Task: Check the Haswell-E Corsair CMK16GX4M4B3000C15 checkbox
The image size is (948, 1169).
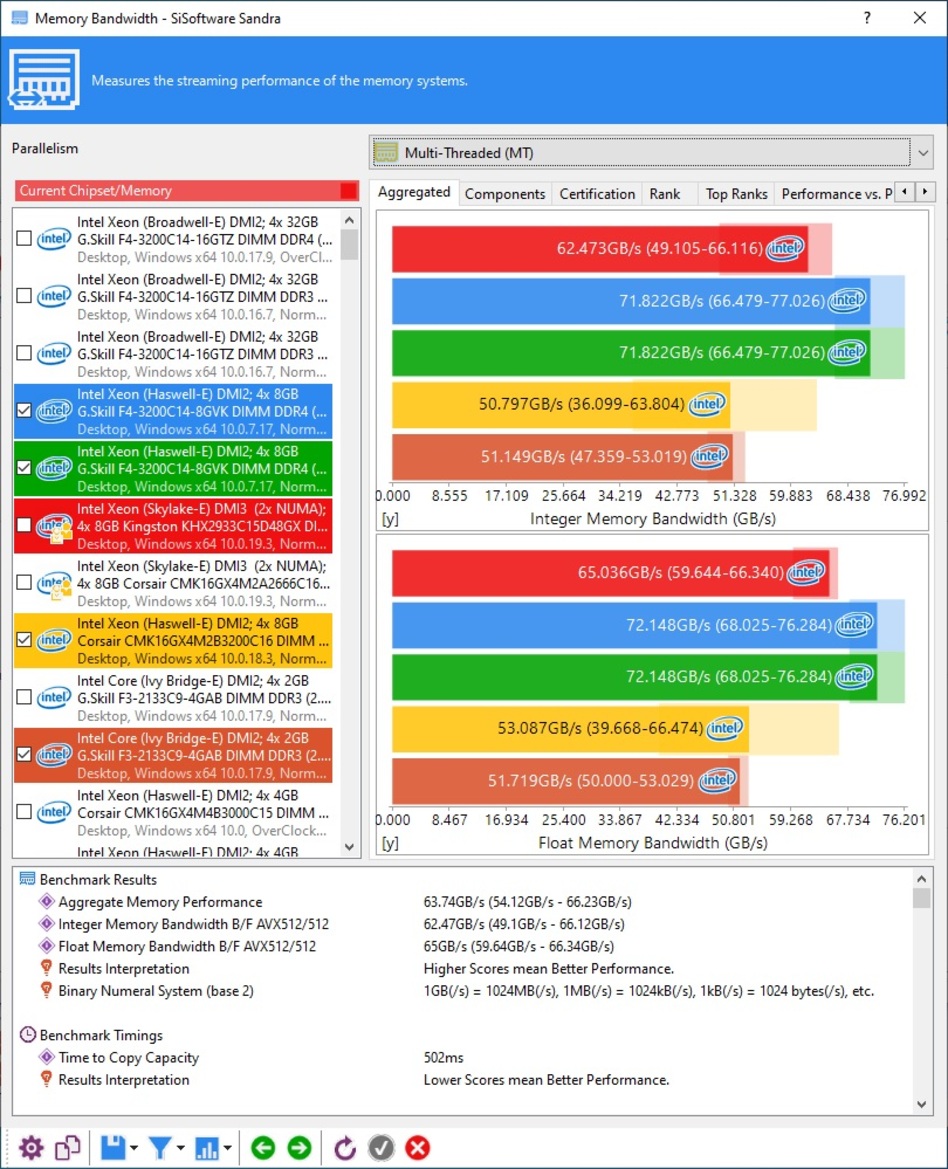Action: click(24, 813)
